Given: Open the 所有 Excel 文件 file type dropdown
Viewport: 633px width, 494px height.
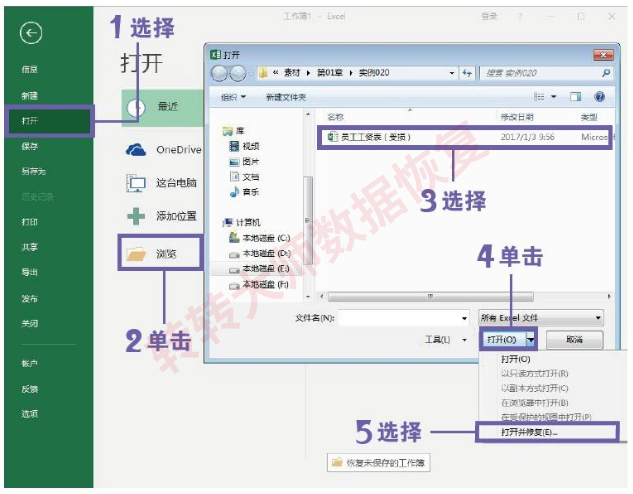Looking at the screenshot, I should (x=541, y=318).
